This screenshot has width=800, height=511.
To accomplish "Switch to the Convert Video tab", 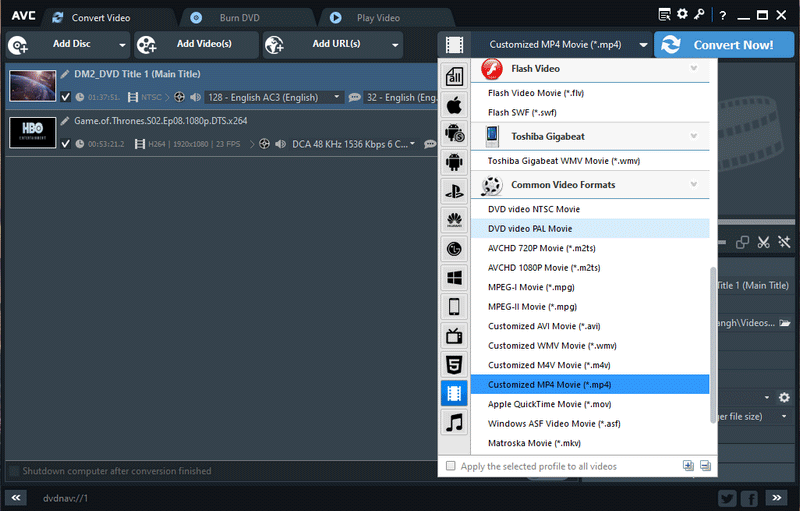I will point(101,18).
